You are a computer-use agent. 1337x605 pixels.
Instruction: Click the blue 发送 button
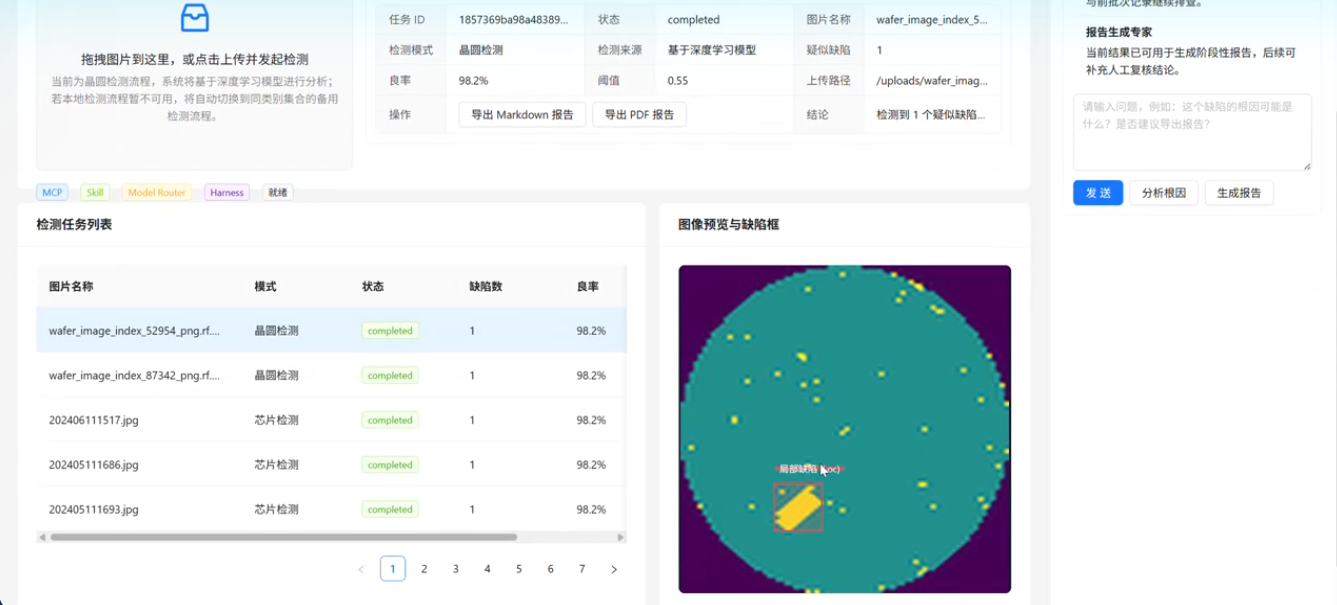pyautogui.click(x=1098, y=193)
